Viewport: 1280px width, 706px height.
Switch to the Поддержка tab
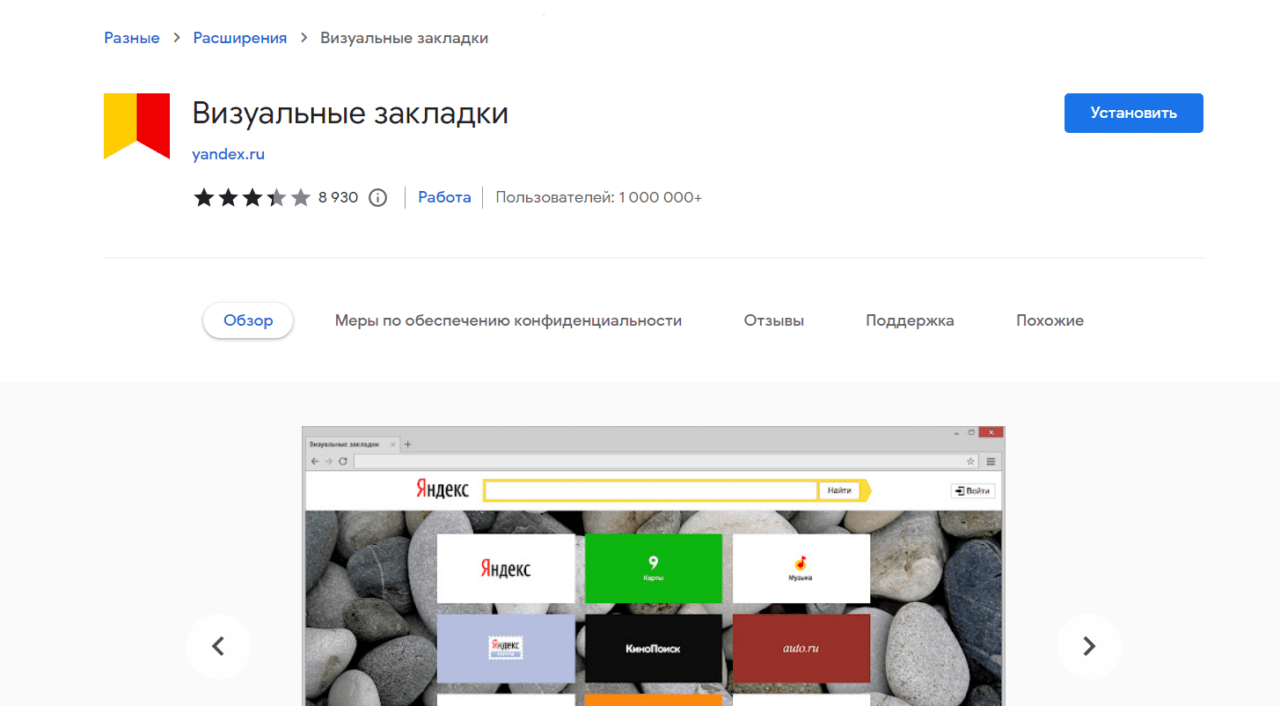pyautogui.click(x=910, y=321)
